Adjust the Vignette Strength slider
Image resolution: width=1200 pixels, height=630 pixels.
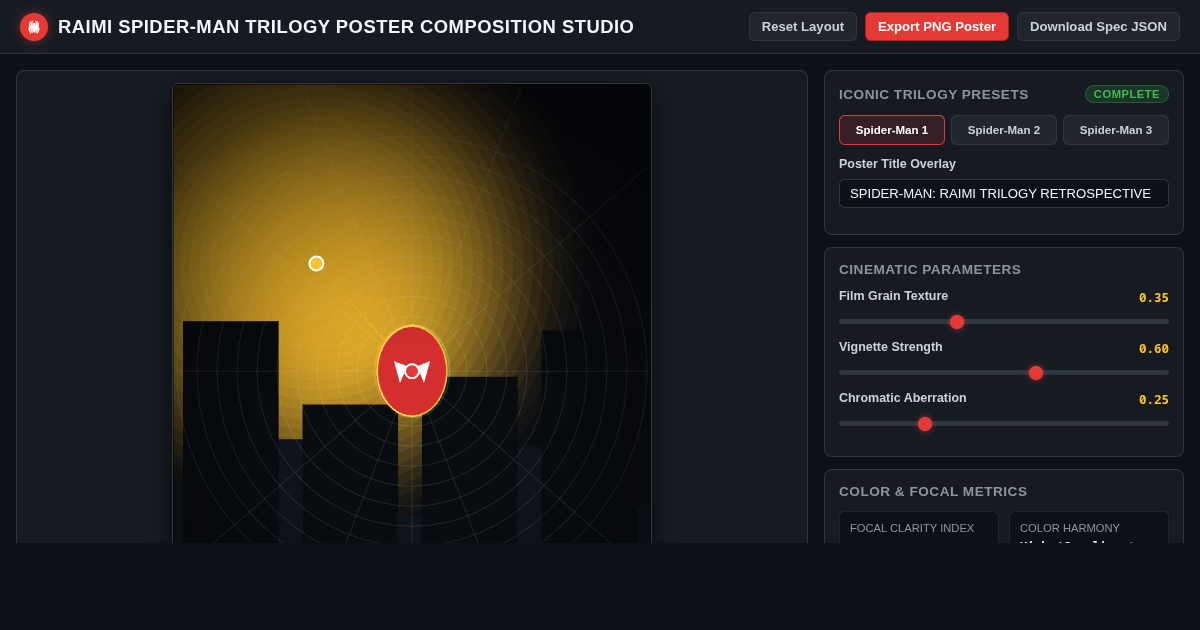point(1004,373)
